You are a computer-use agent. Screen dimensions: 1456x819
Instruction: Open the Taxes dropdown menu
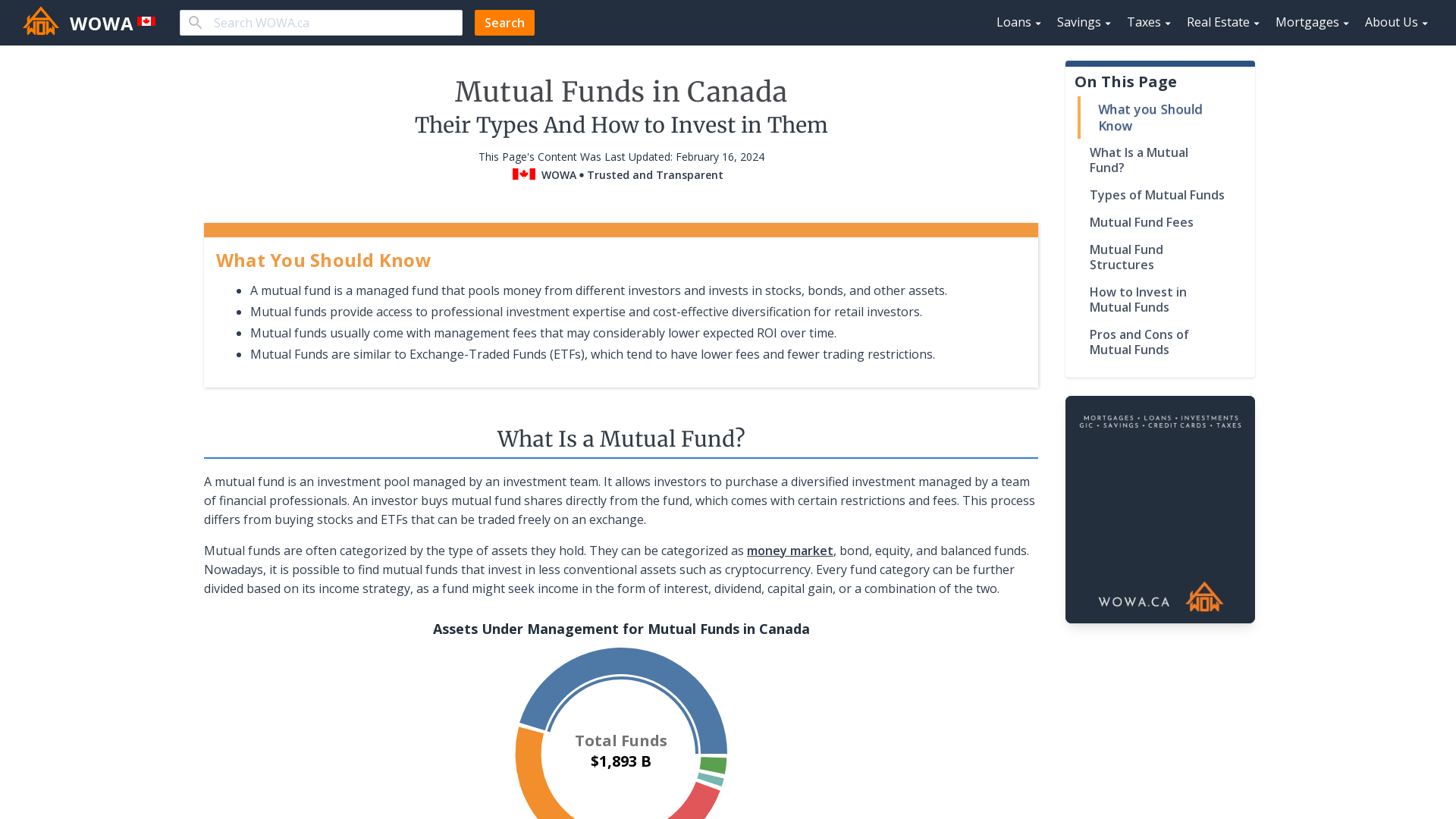(x=1148, y=22)
